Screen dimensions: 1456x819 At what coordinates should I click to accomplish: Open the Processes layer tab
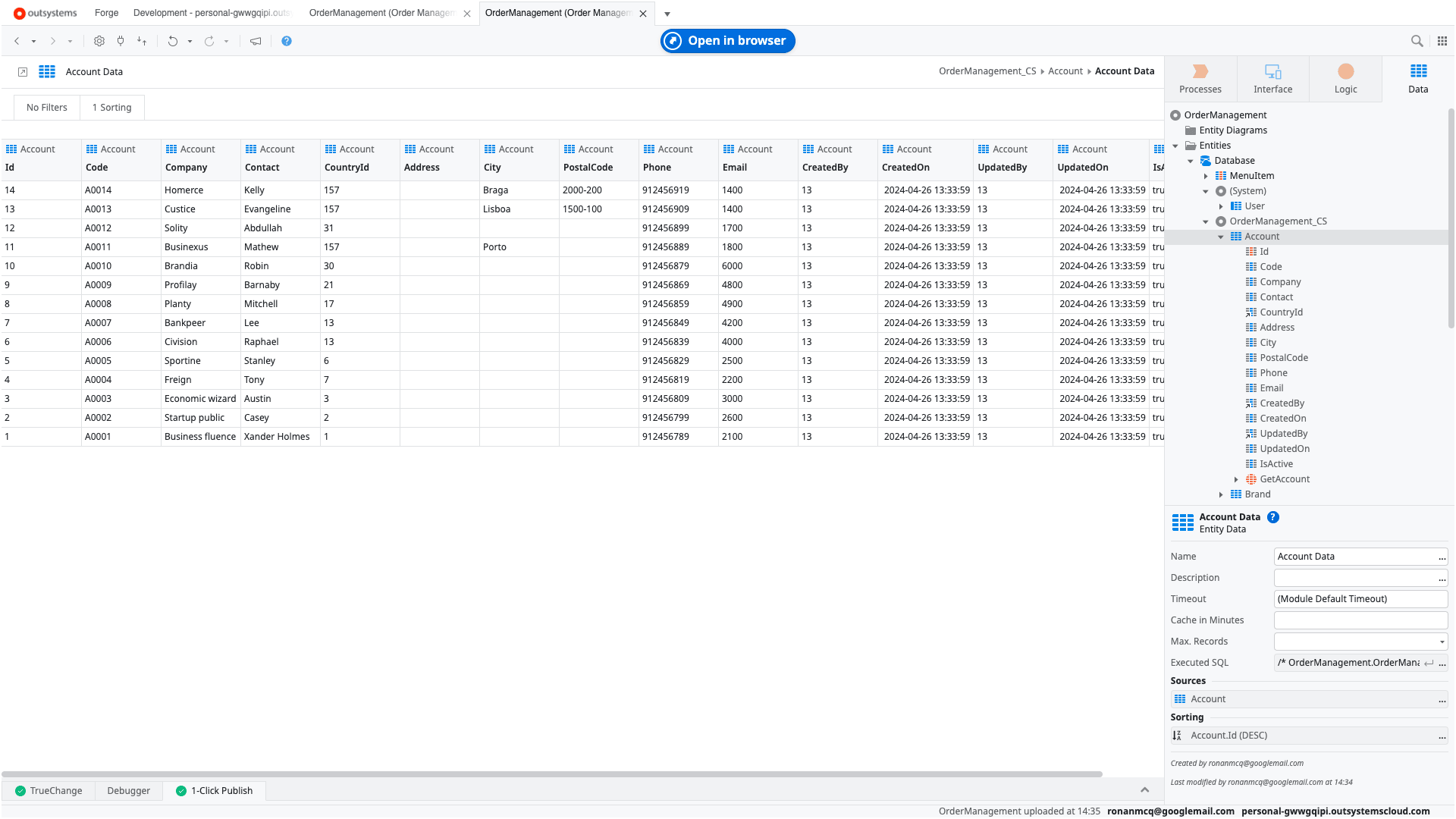[x=1200, y=79]
